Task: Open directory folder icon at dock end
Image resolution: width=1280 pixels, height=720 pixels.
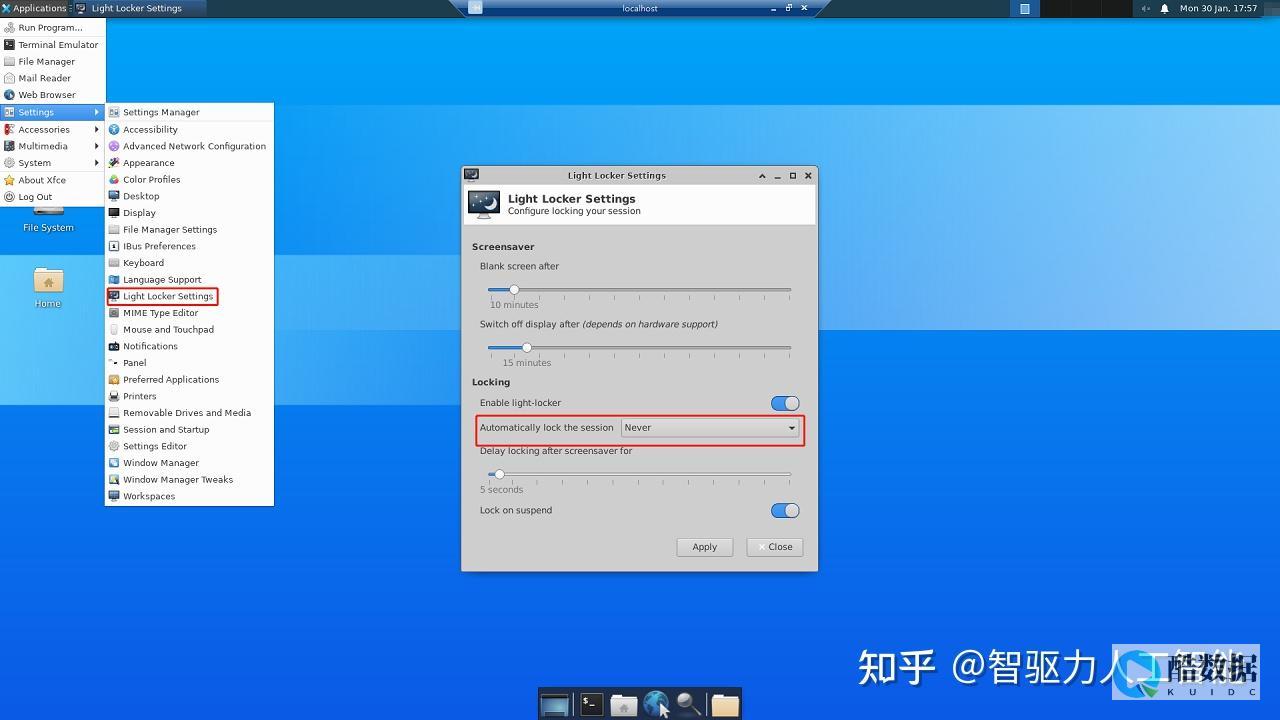Action: point(725,704)
